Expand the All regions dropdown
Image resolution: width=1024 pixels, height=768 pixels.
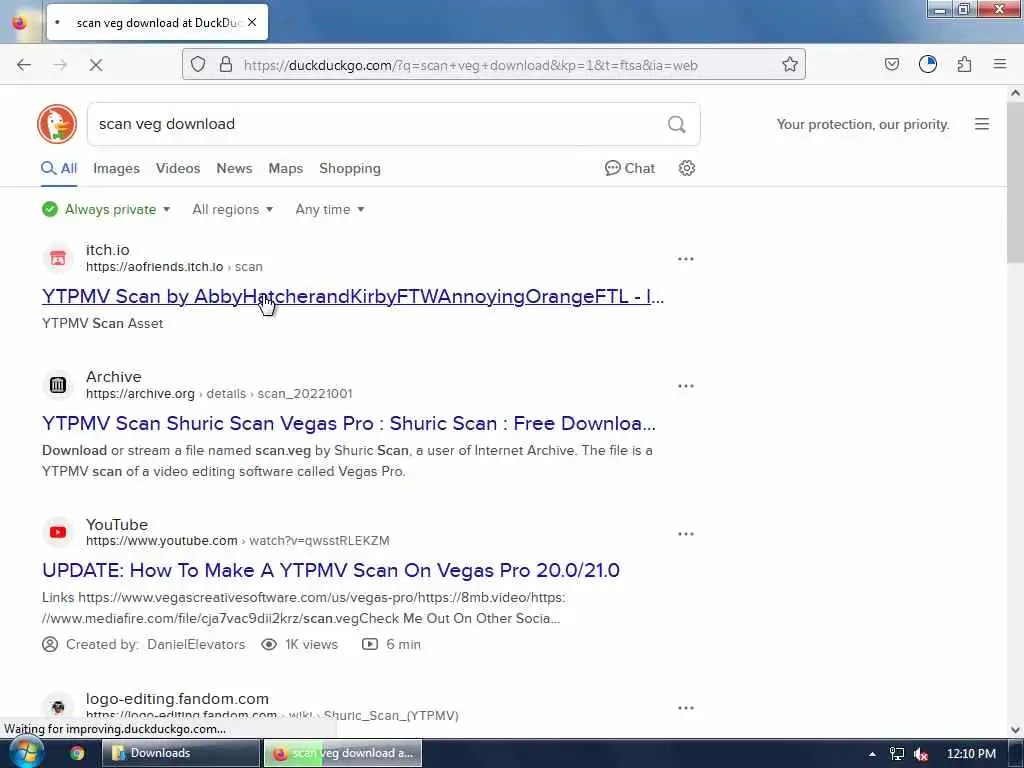pyautogui.click(x=232, y=209)
